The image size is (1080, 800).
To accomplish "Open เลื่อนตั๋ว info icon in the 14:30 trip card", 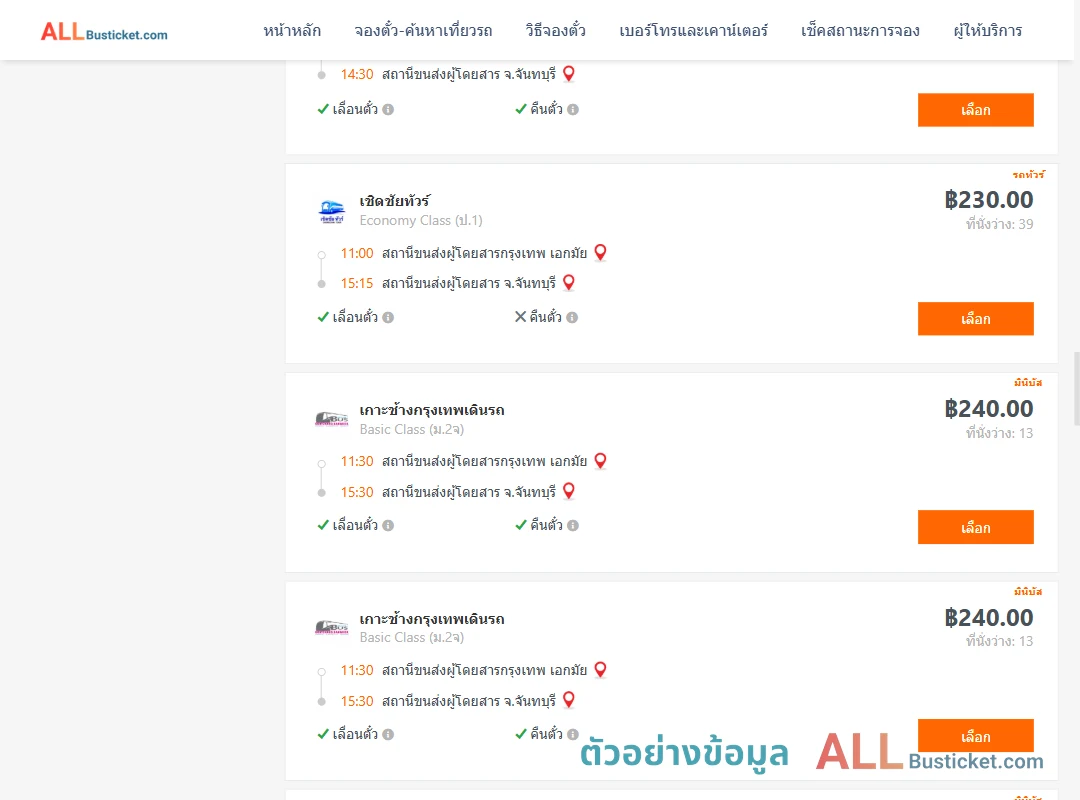I will pos(388,110).
